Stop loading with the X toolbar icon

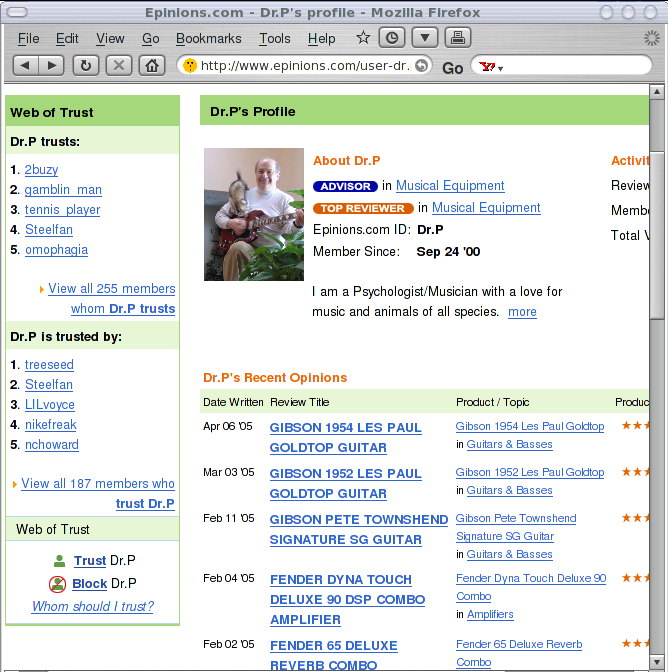click(119, 66)
